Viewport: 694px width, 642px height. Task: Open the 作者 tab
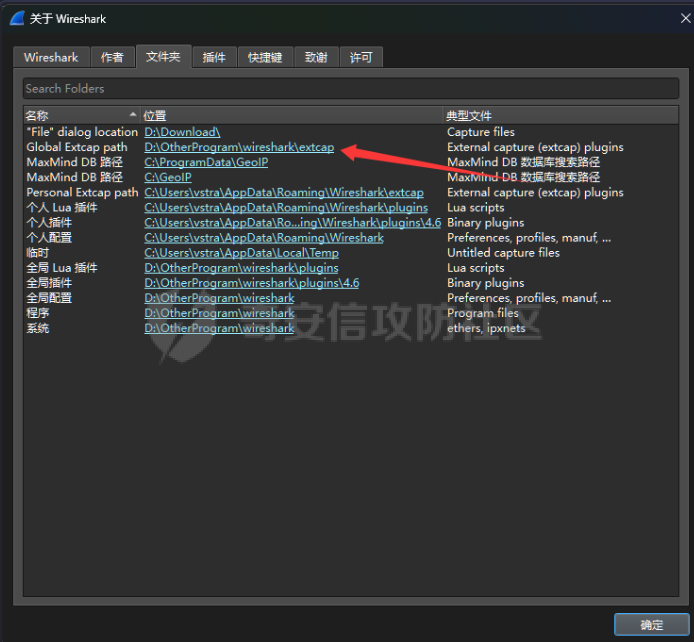112,57
